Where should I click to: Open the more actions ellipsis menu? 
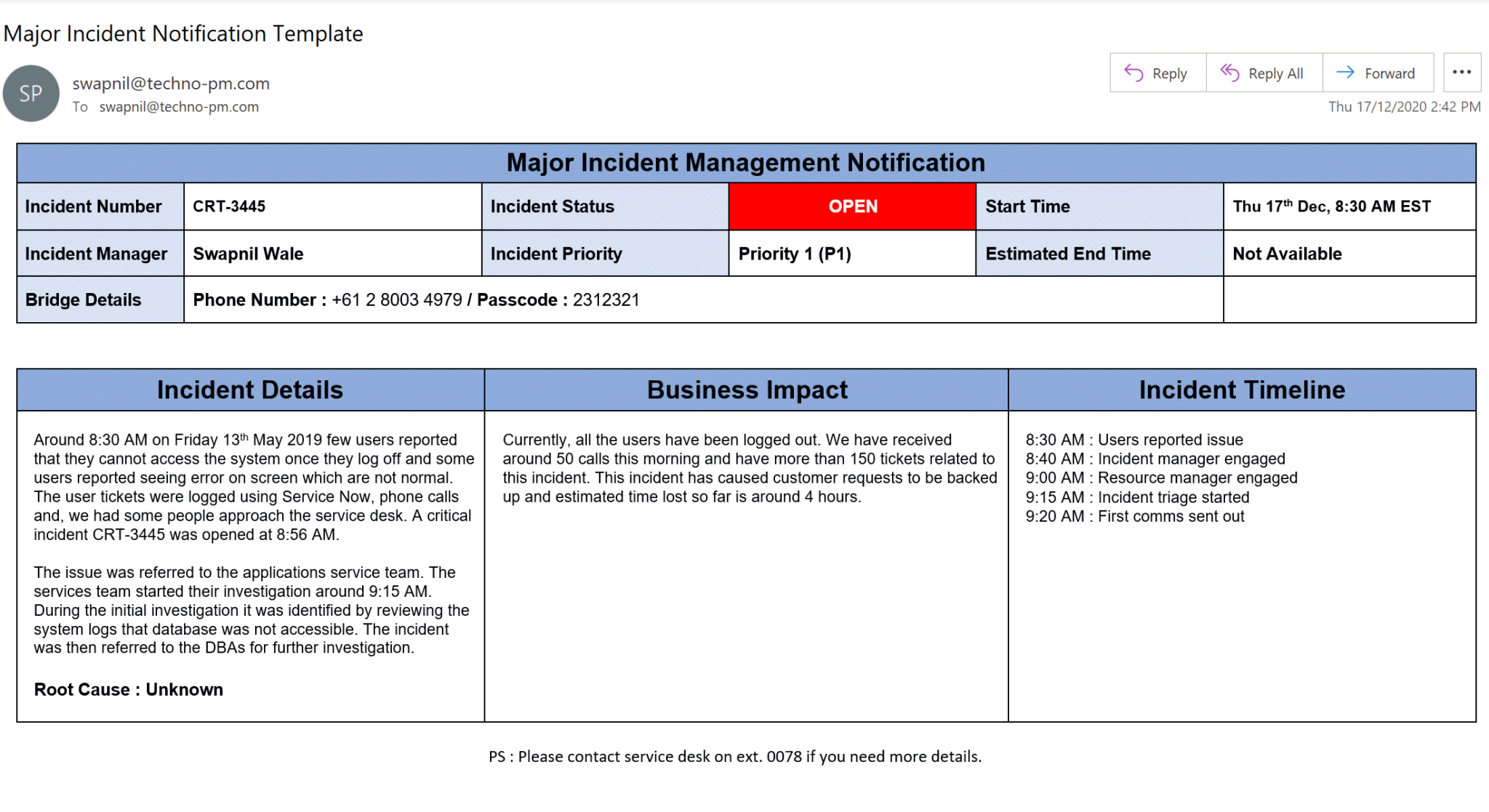point(1461,71)
